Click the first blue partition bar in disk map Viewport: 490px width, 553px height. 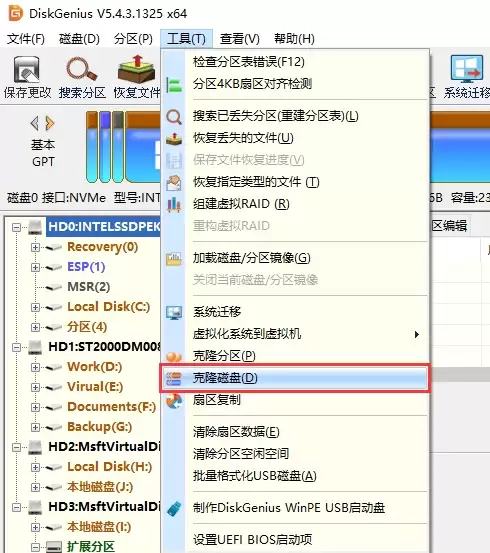pyautogui.click(x=92, y=146)
